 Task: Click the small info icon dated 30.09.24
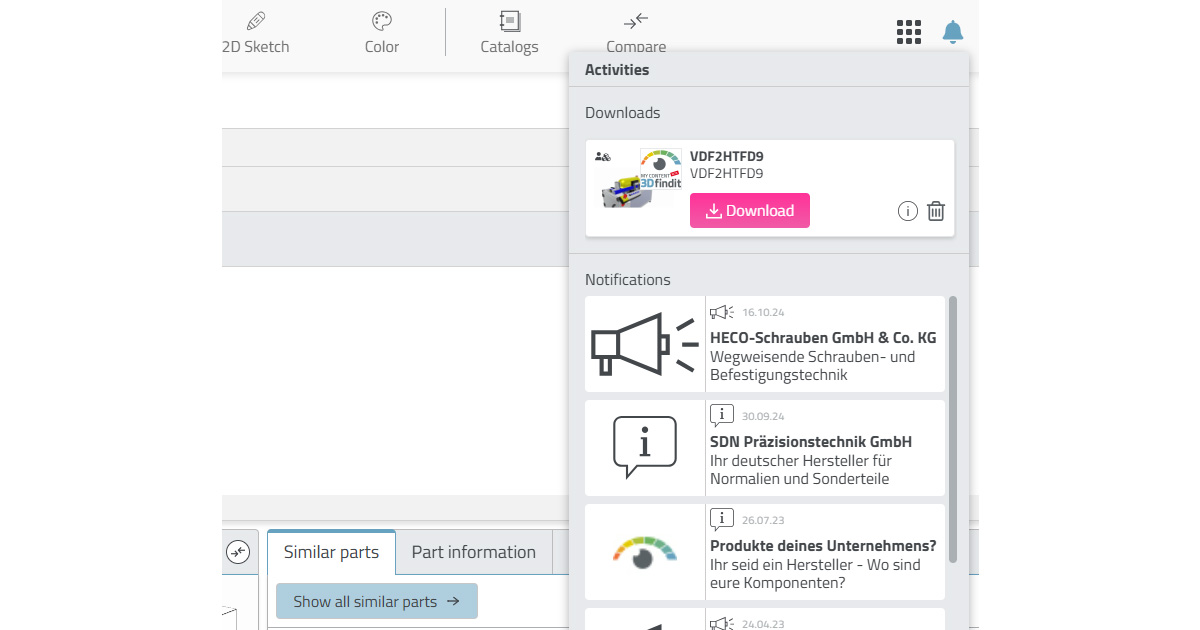point(722,415)
